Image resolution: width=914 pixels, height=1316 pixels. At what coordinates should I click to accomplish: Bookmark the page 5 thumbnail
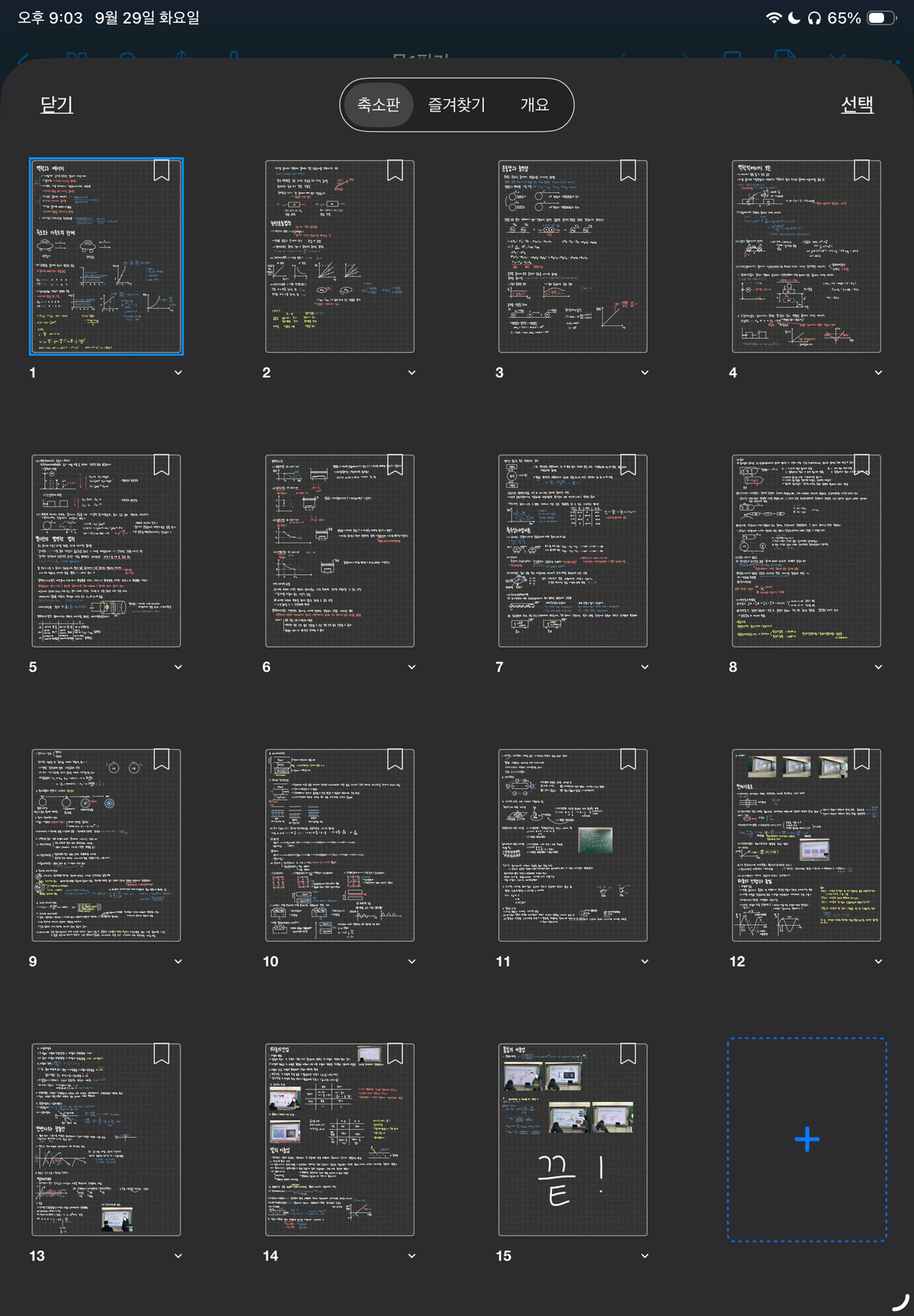[162, 465]
